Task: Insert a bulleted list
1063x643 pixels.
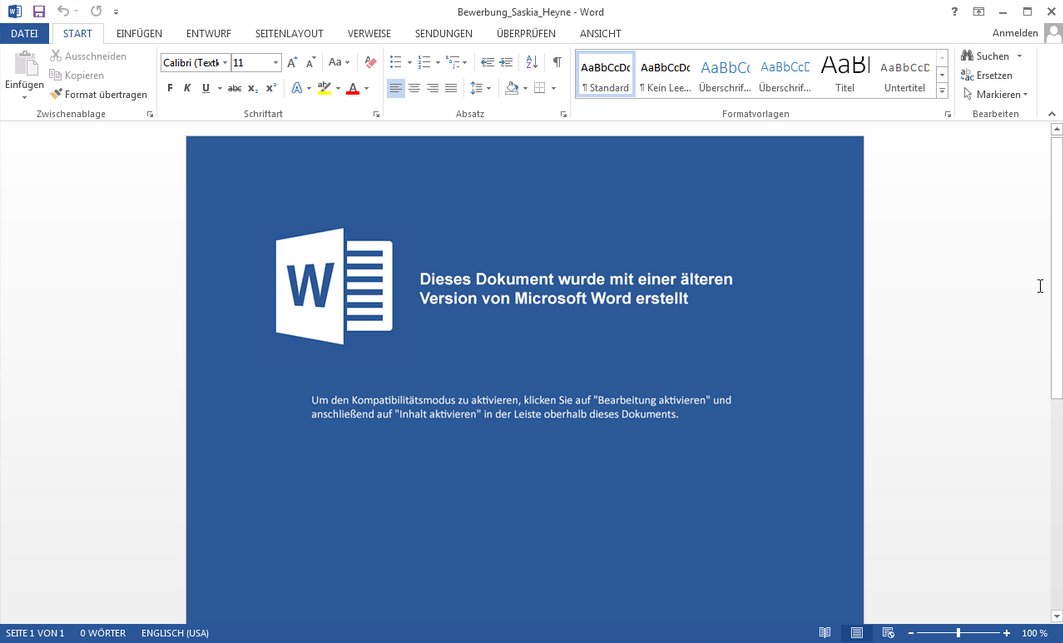Action: pos(396,62)
